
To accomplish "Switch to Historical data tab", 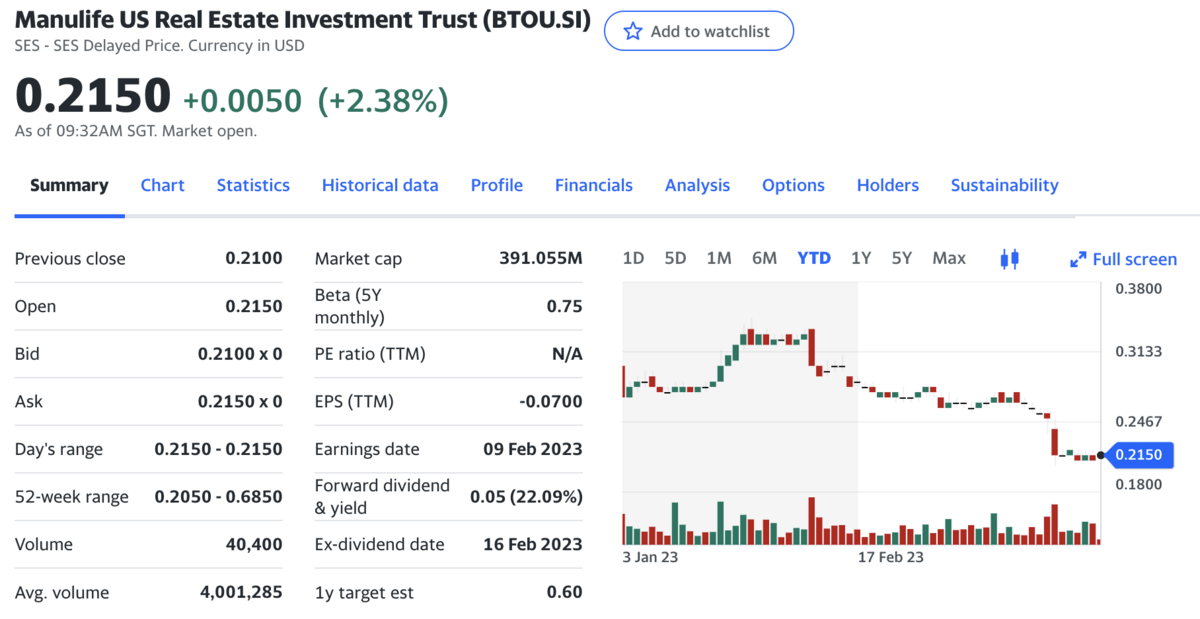I will [380, 185].
